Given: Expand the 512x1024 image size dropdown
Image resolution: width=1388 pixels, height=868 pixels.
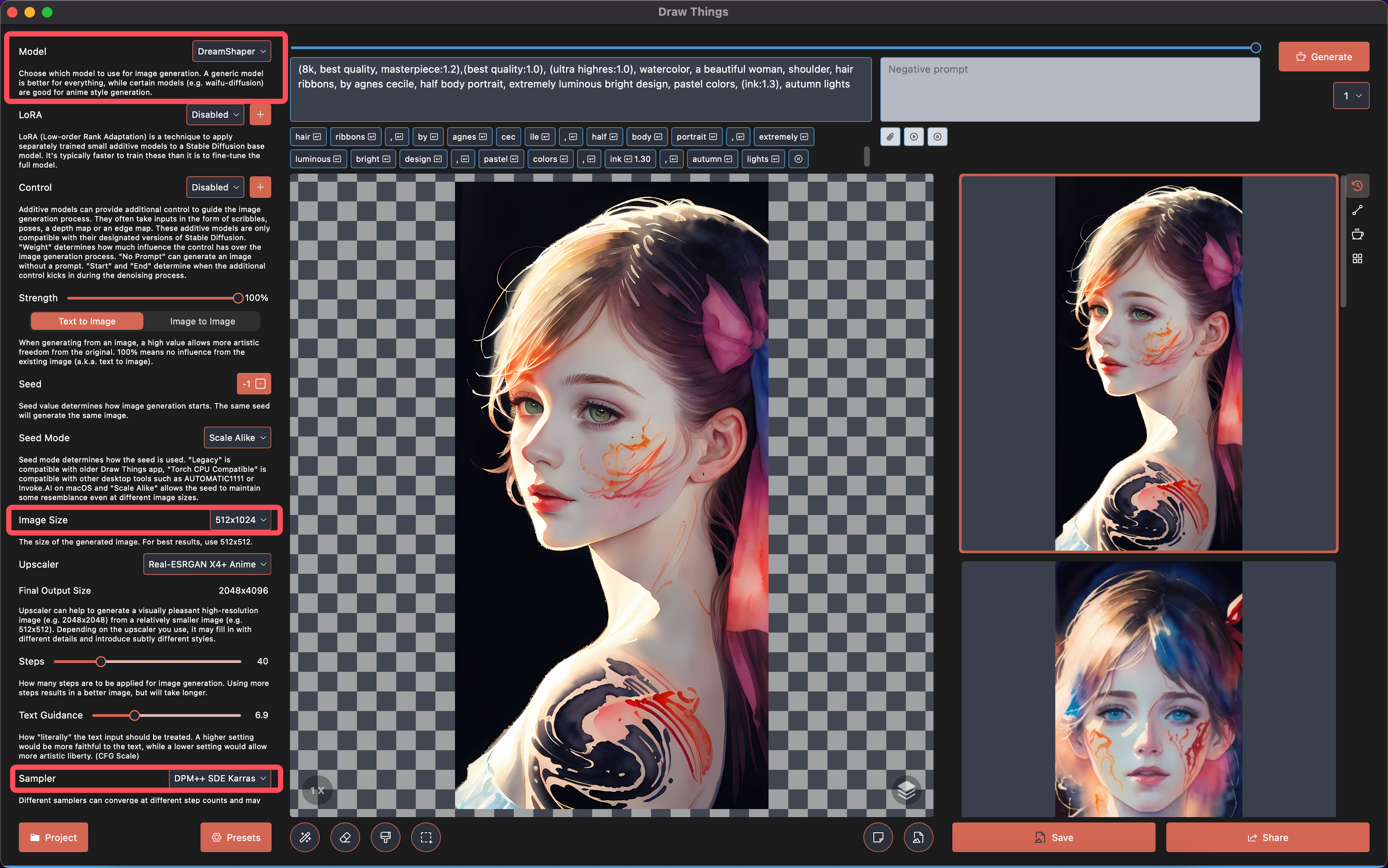Looking at the screenshot, I should click(x=240, y=520).
